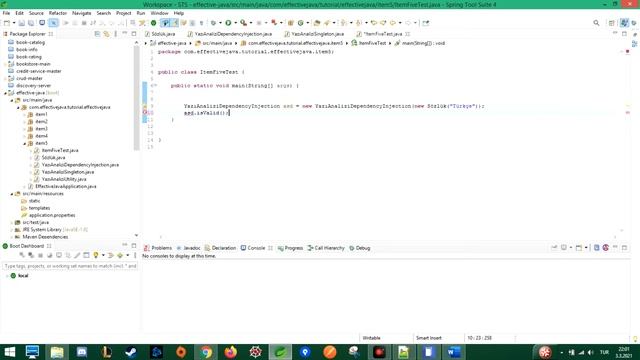
Task: Open Google Chrome from taskbar
Action: (207, 352)
